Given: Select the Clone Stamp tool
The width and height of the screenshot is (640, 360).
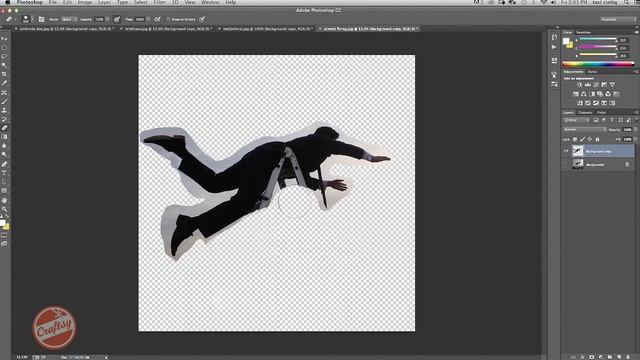Looking at the screenshot, I should coord(4,110).
